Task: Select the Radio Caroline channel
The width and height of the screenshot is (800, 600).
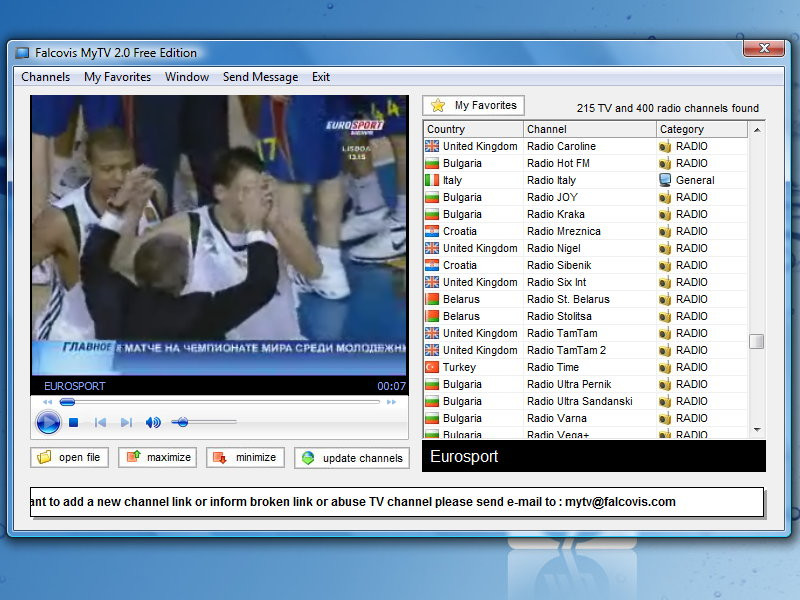Action: point(586,146)
